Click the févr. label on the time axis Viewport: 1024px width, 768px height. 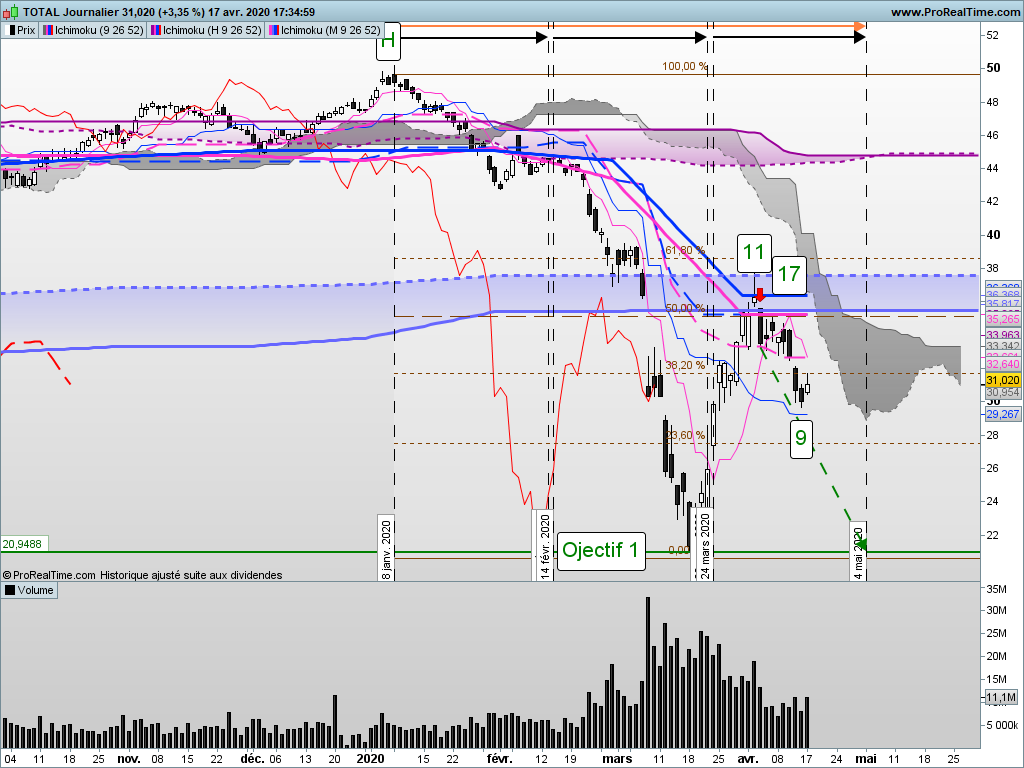click(x=500, y=759)
